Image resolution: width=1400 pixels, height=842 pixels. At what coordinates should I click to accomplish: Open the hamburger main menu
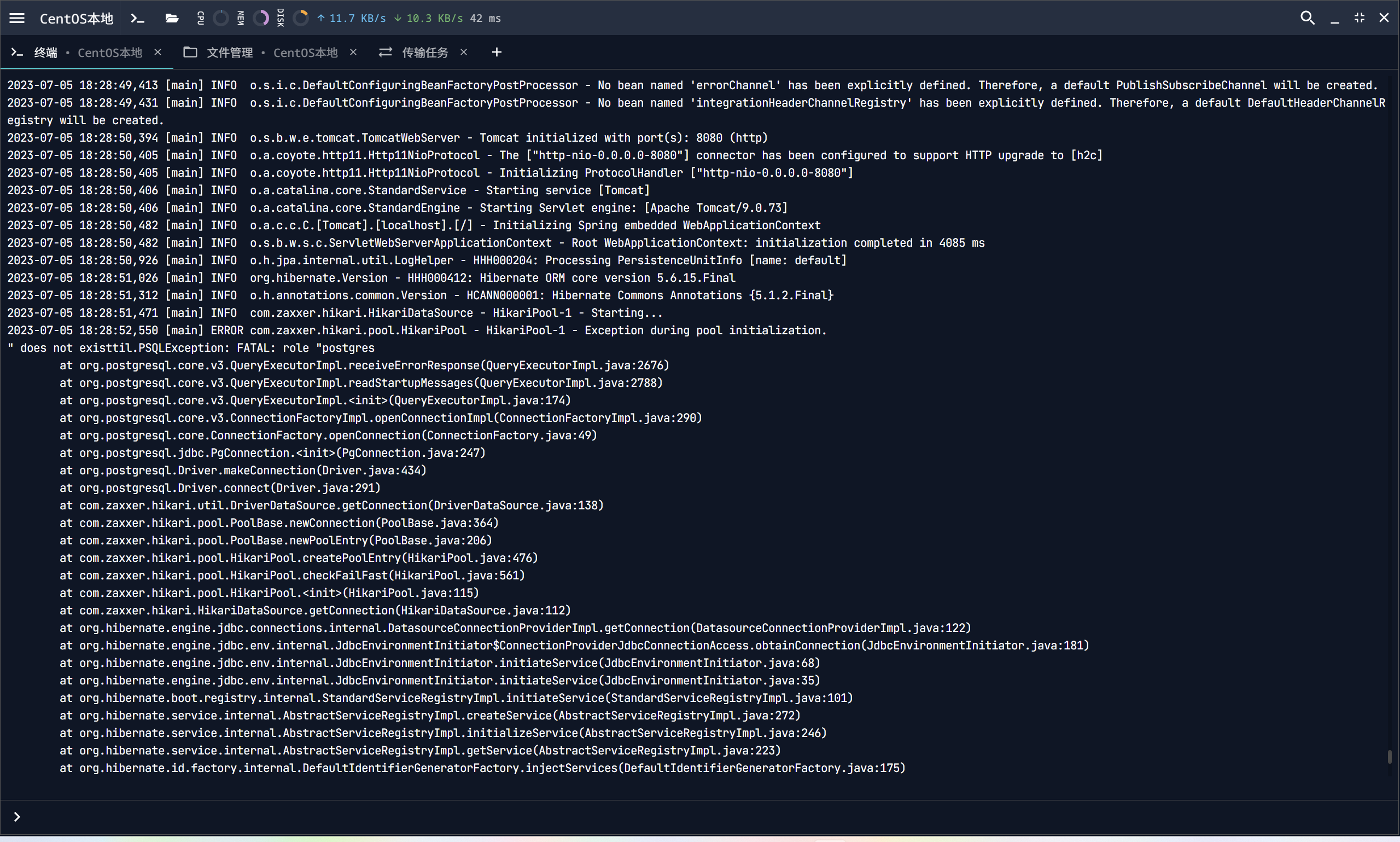(x=17, y=18)
